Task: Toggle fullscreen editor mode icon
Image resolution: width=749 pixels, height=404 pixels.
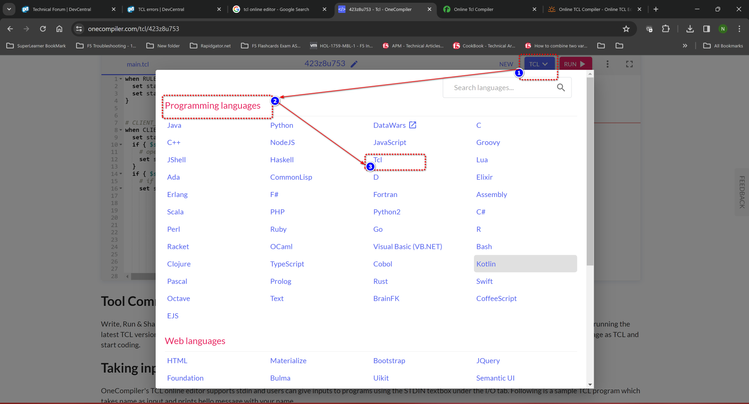Action: (629, 64)
